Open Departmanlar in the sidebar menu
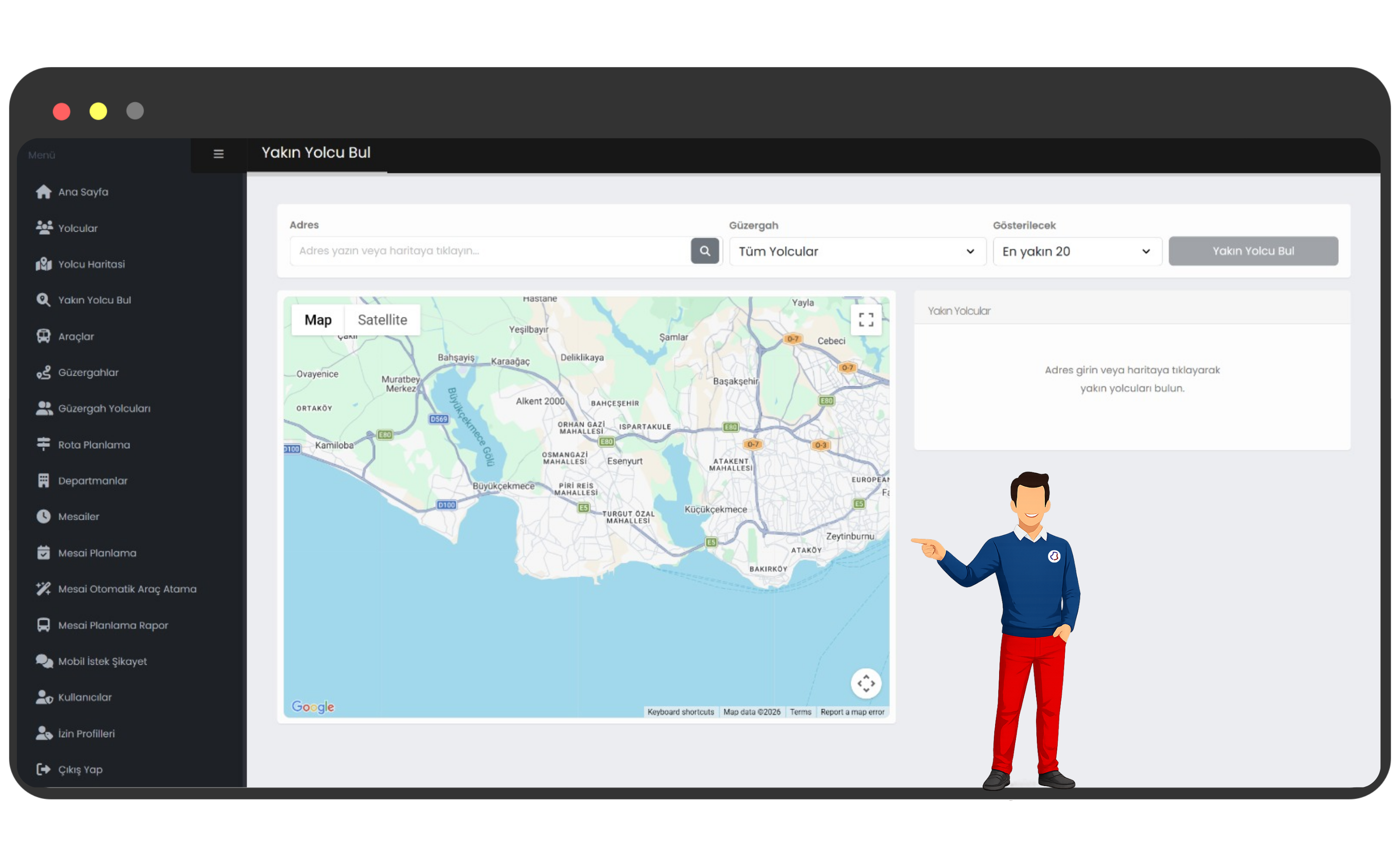The height and width of the screenshot is (867, 1400). (x=93, y=481)
